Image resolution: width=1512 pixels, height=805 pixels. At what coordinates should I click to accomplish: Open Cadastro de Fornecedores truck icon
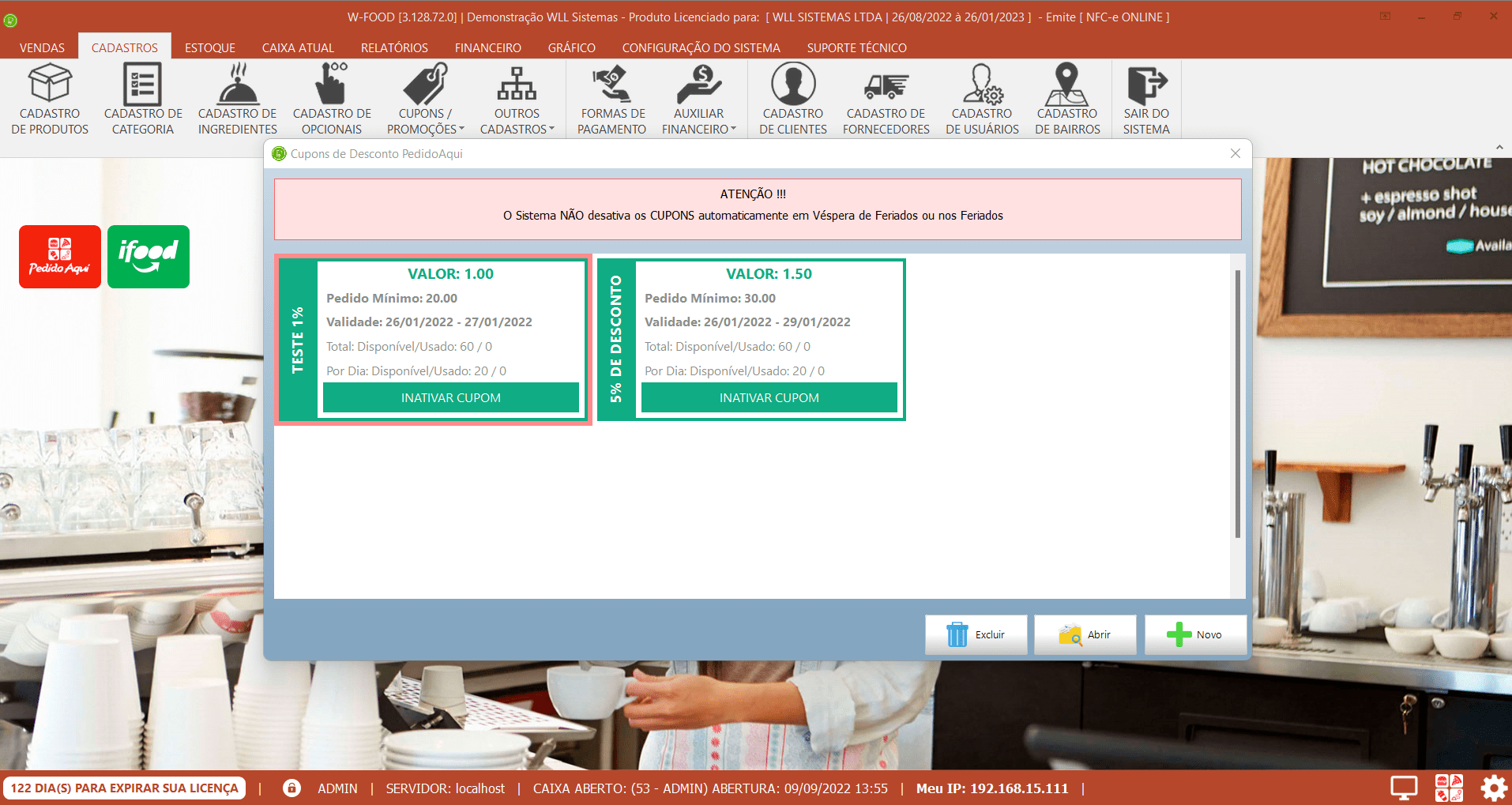pyautogui.click(x=886, y=85)
